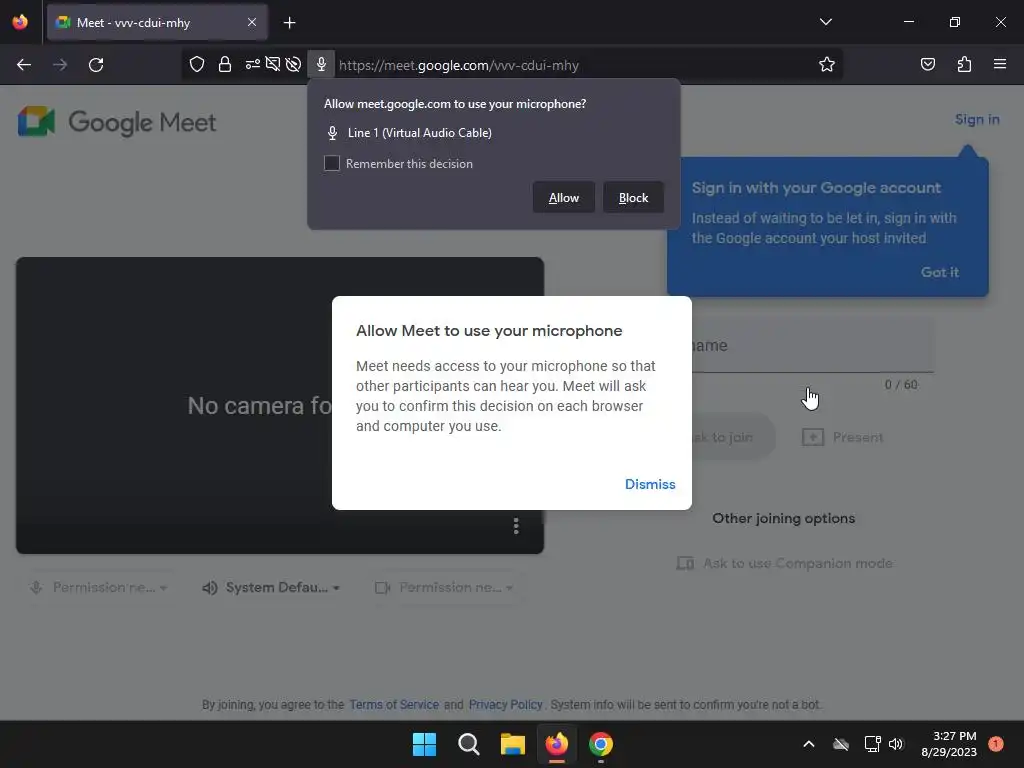Open the Privacy Policy link
The image size is (1024, 768).
pos(505,705)
